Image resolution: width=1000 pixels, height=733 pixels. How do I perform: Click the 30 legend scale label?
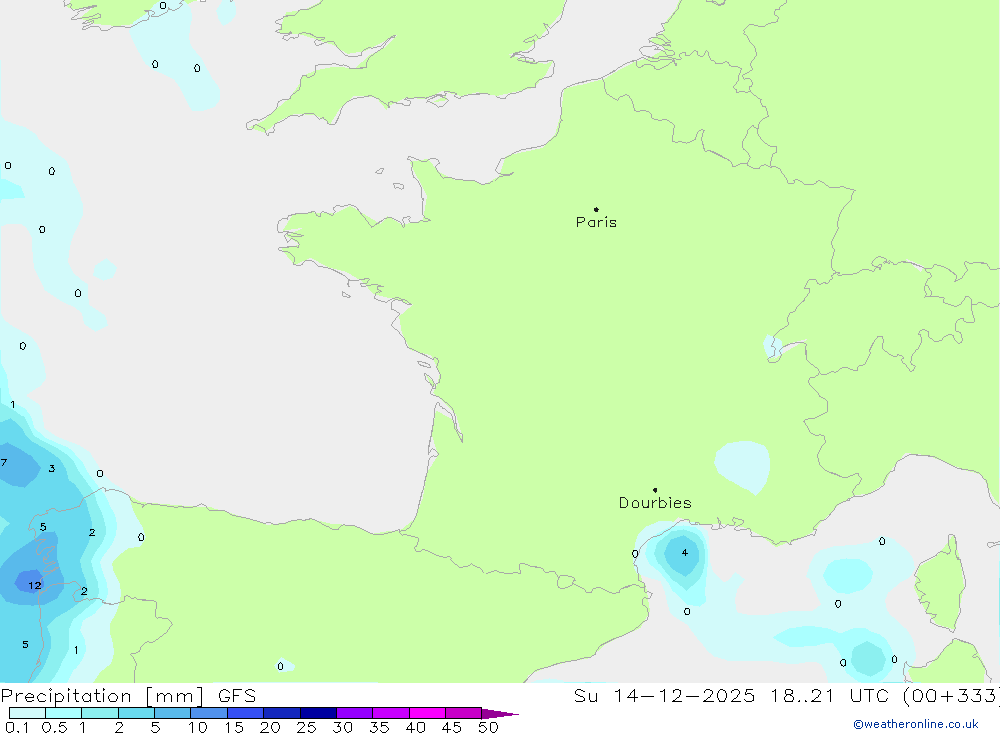pos(343,727)
